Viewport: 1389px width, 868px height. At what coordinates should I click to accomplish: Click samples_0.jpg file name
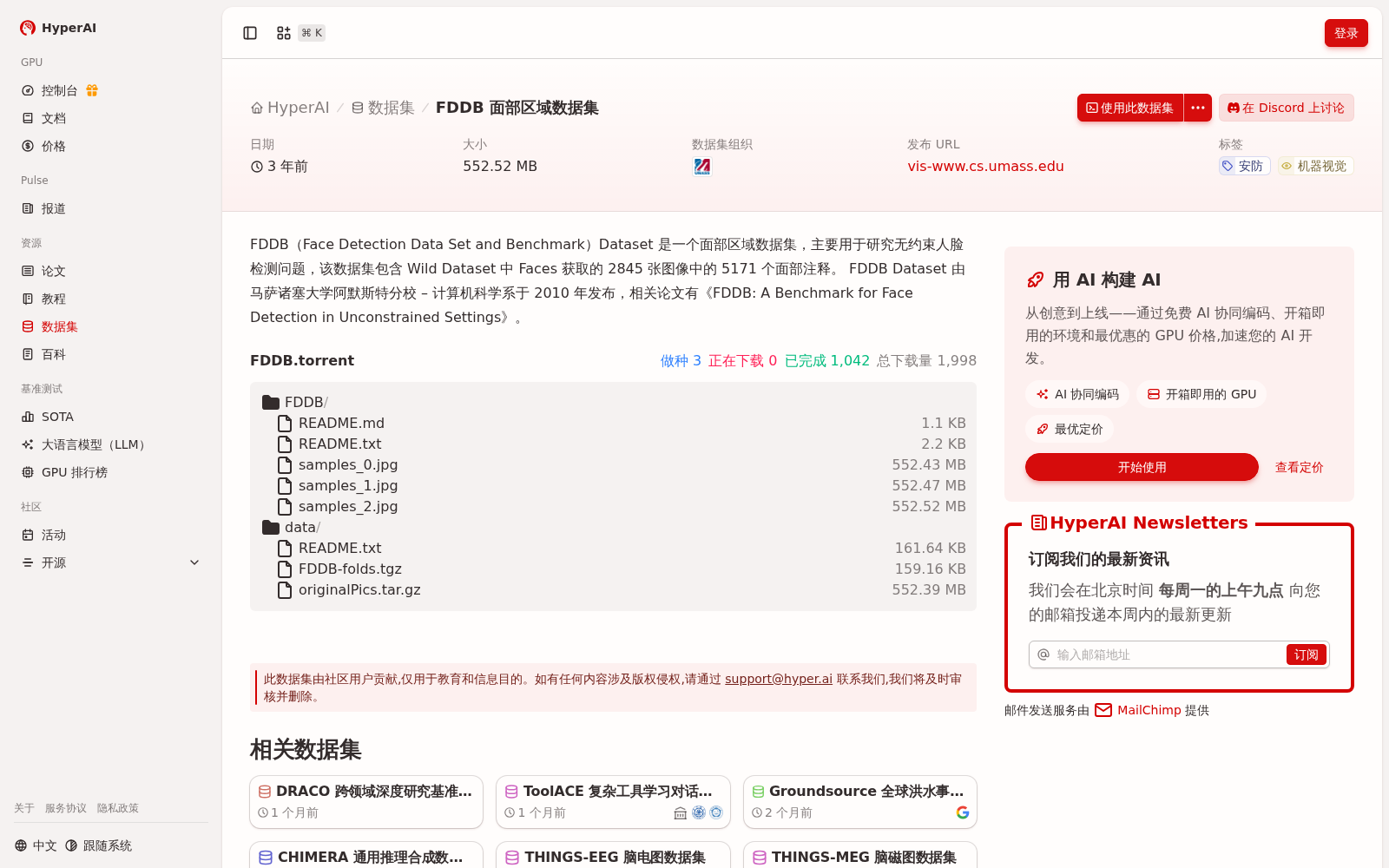348,464
